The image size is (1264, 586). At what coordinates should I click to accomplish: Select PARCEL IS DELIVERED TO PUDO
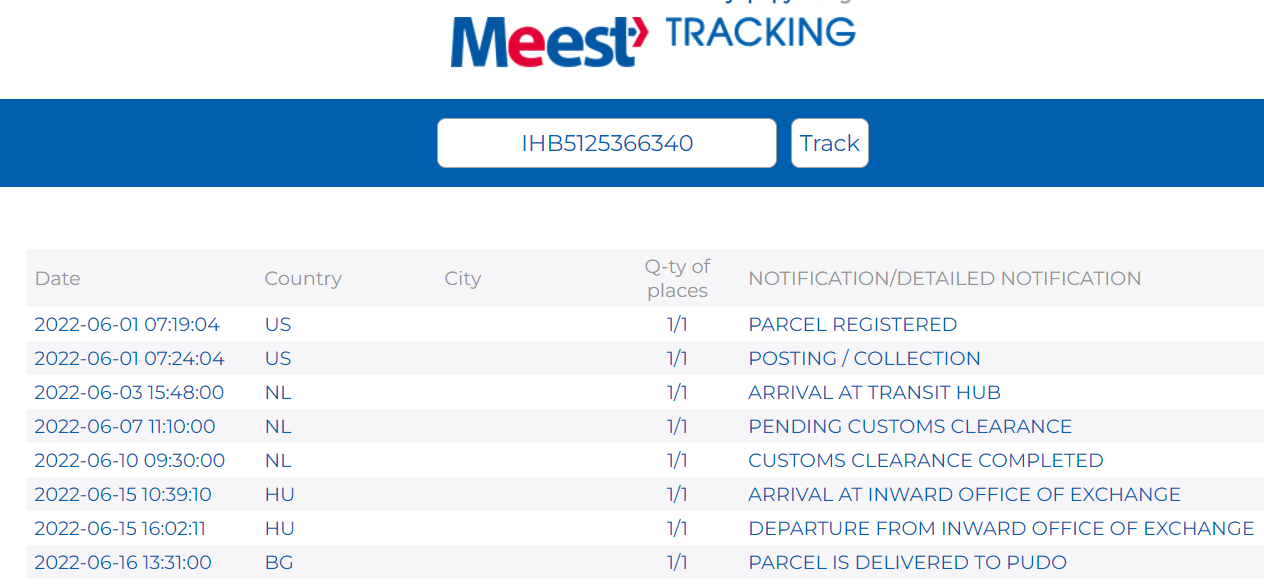[907, 563]
